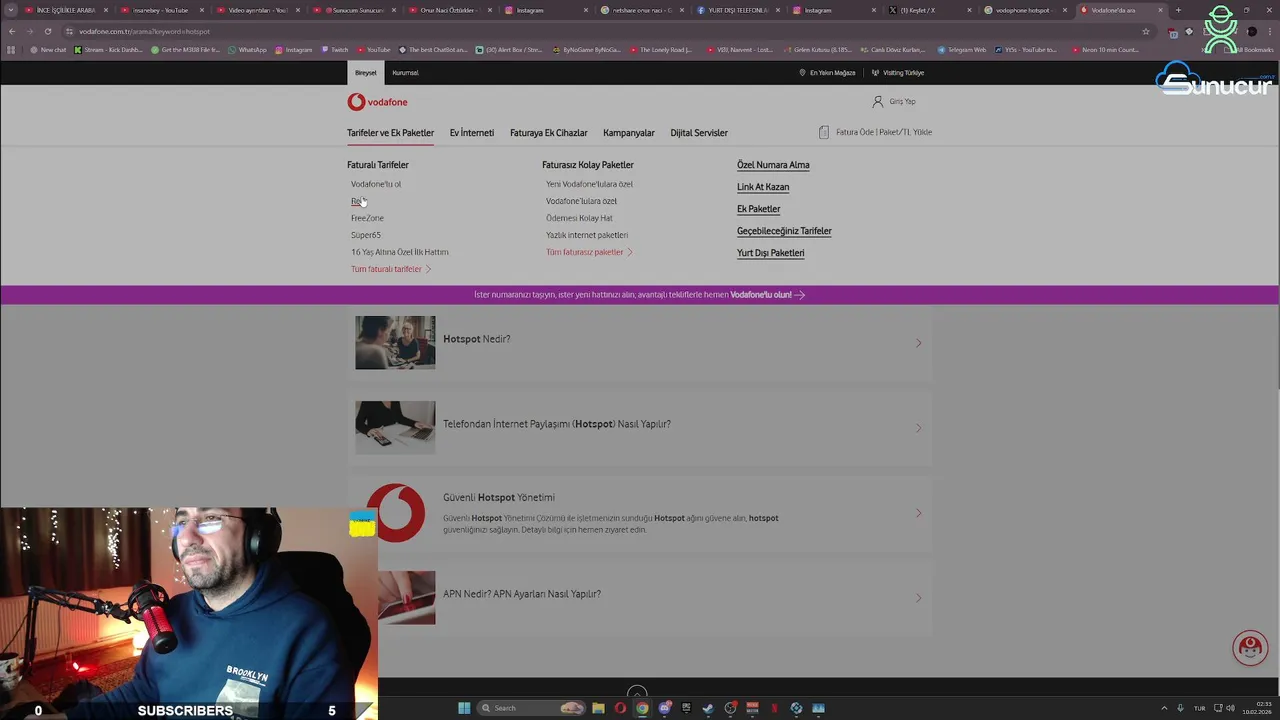
Task: Select the FreeZone tariff link
Action: [x=367, y=218]
